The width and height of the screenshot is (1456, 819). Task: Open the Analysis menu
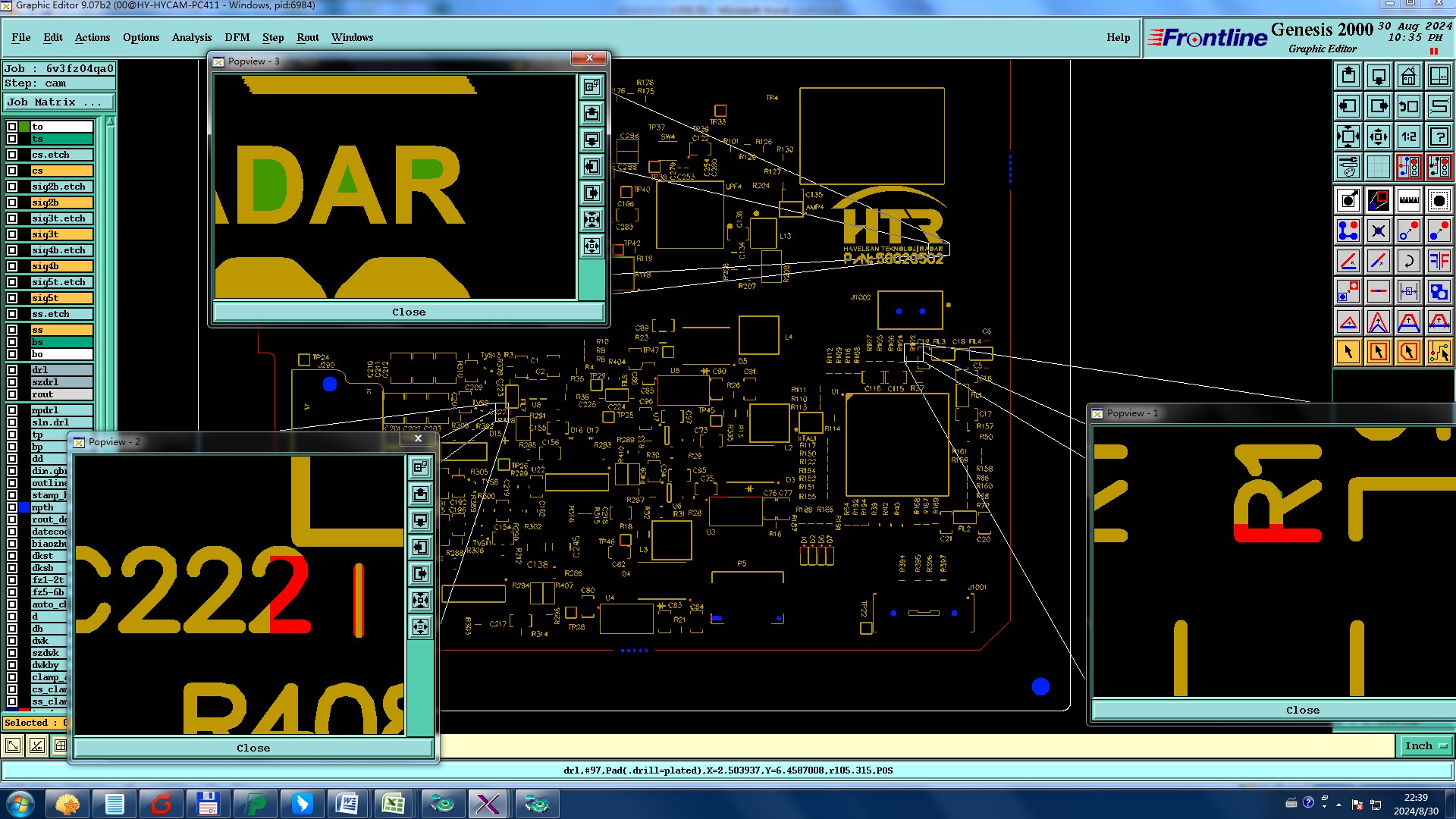191,37
